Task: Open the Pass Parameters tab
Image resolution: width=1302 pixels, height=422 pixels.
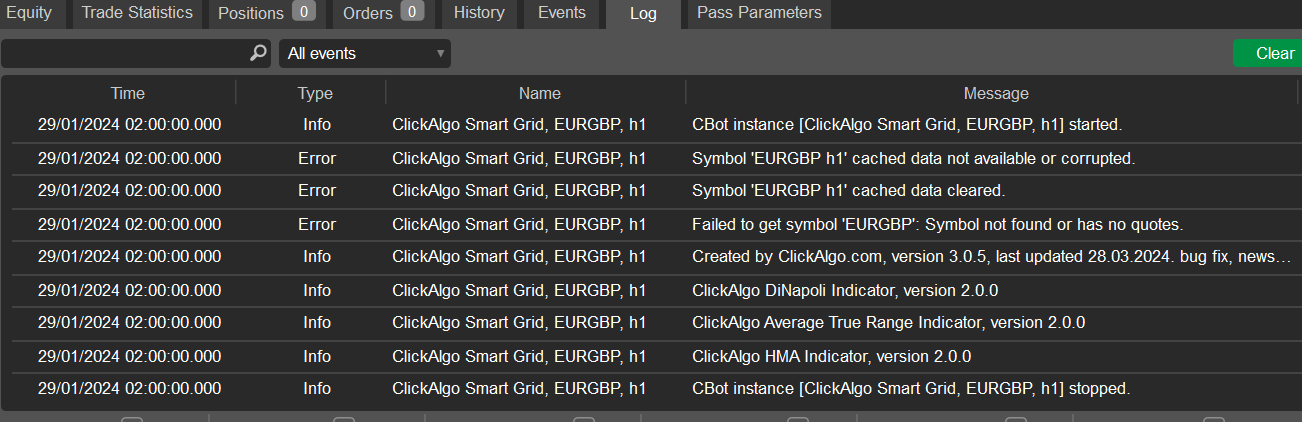Action: click(x=759, y=13)
